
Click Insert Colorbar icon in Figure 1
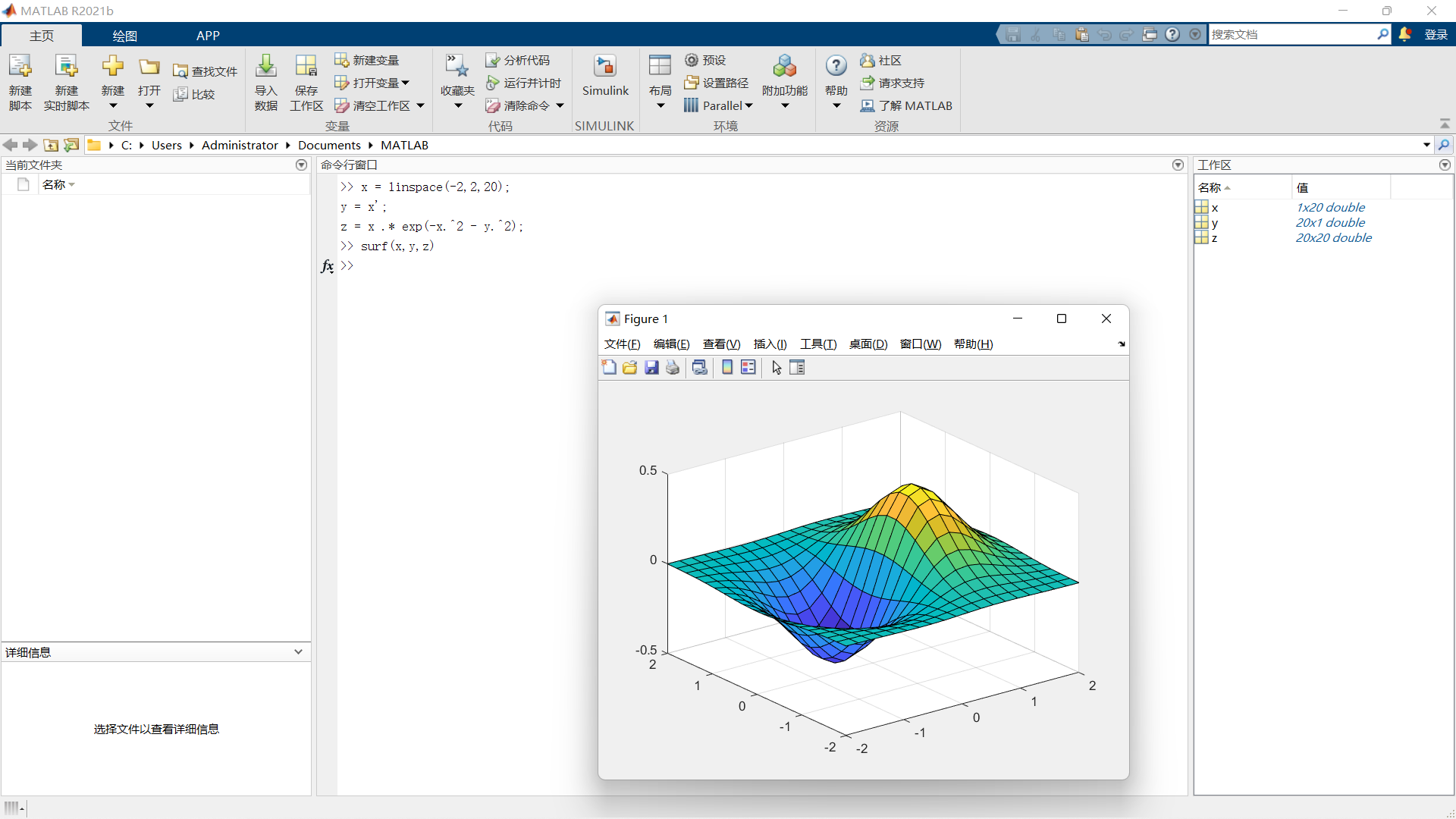click(x=727, y=368)
